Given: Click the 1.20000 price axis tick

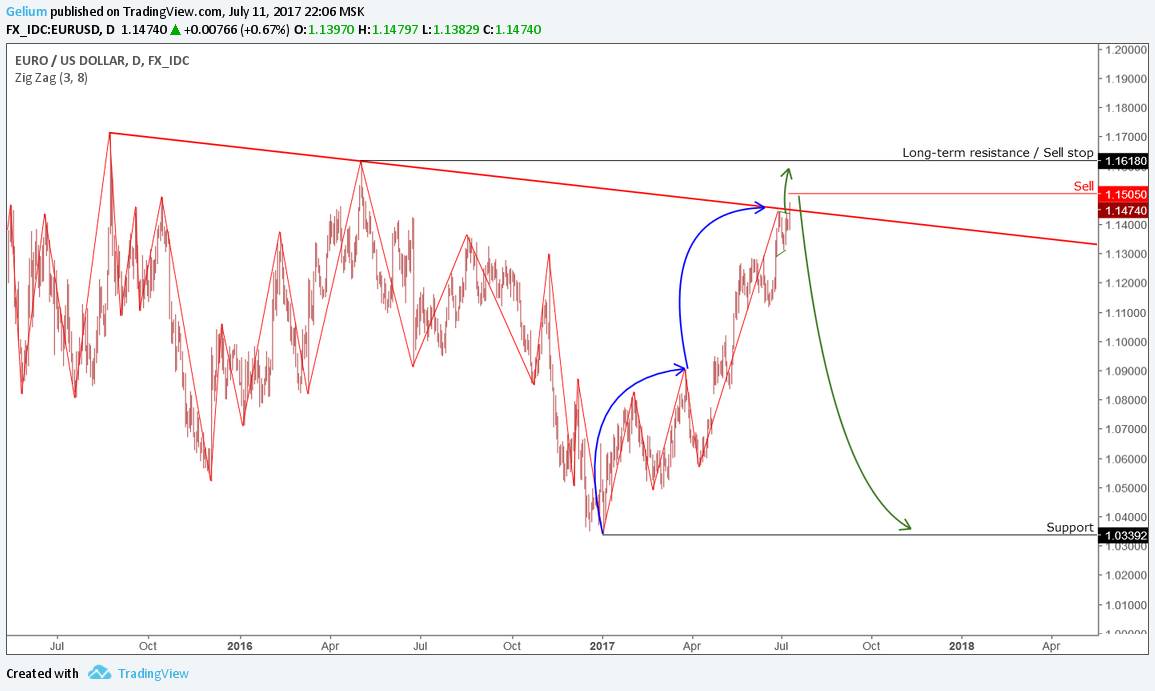Looking at the screenshot, I should (1126, 49).
